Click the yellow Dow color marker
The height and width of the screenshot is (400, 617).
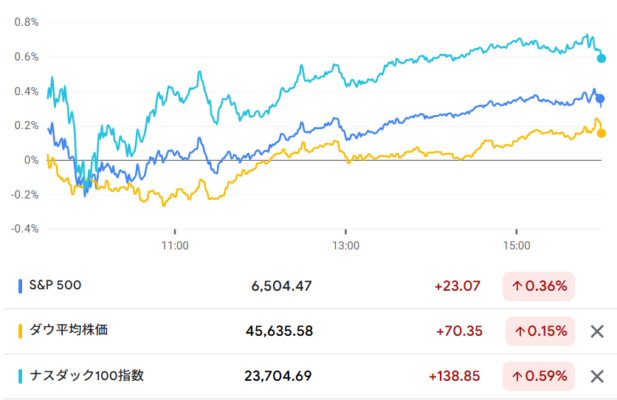tap(20, 331)
